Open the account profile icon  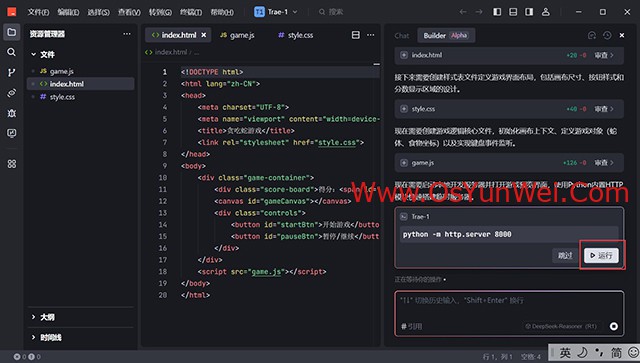(546, 12)
